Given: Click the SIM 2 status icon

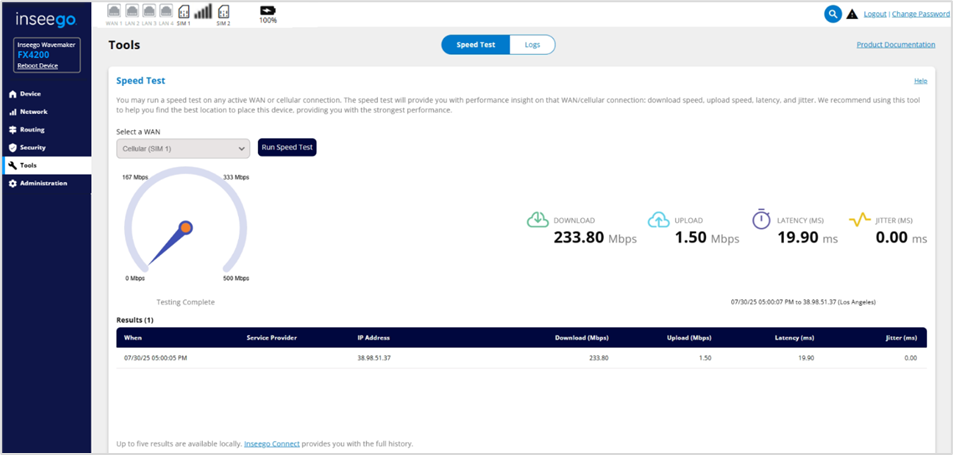Looking at the screenshot, I should [222, 12].
